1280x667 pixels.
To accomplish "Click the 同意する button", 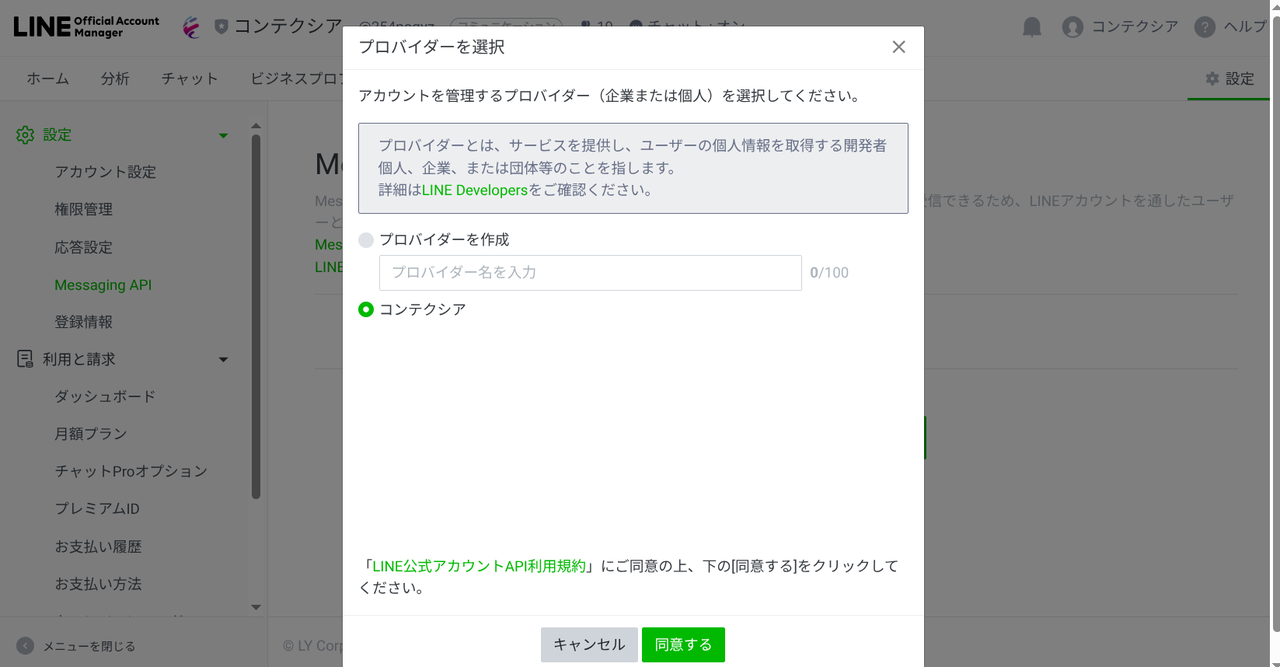I will click(x=683, y=645).
